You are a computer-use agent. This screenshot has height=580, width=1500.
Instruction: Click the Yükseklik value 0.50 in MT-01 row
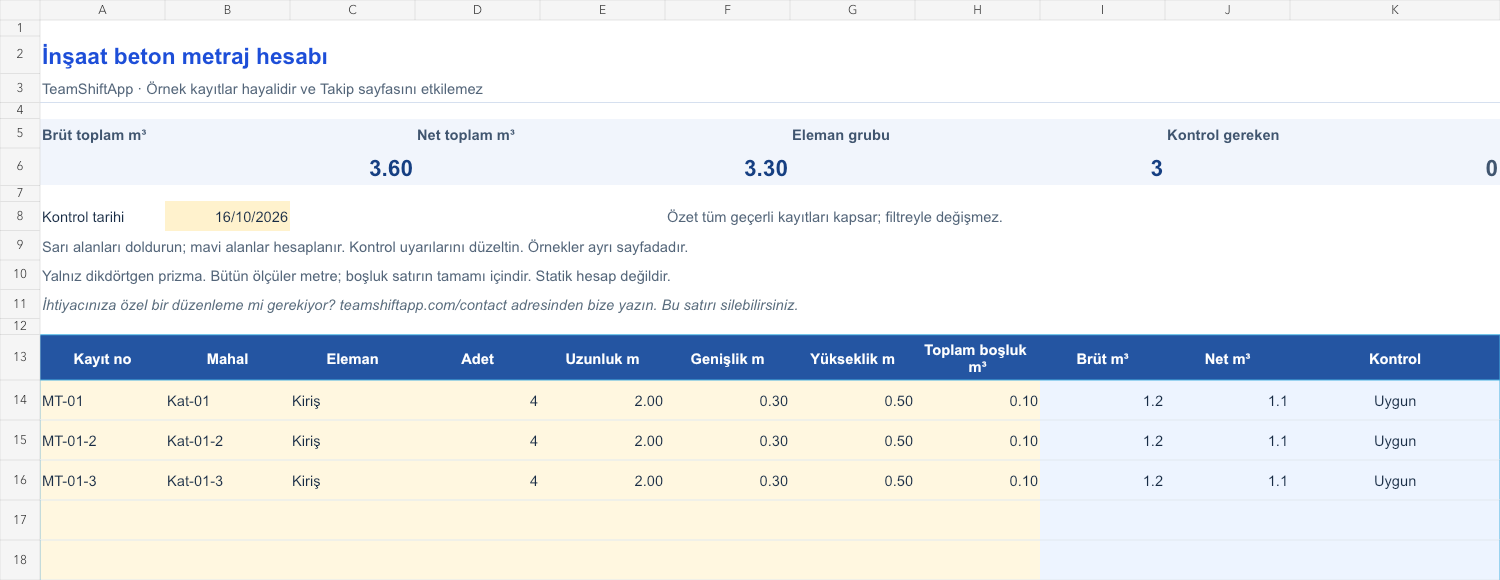click(x=852, y=401)
